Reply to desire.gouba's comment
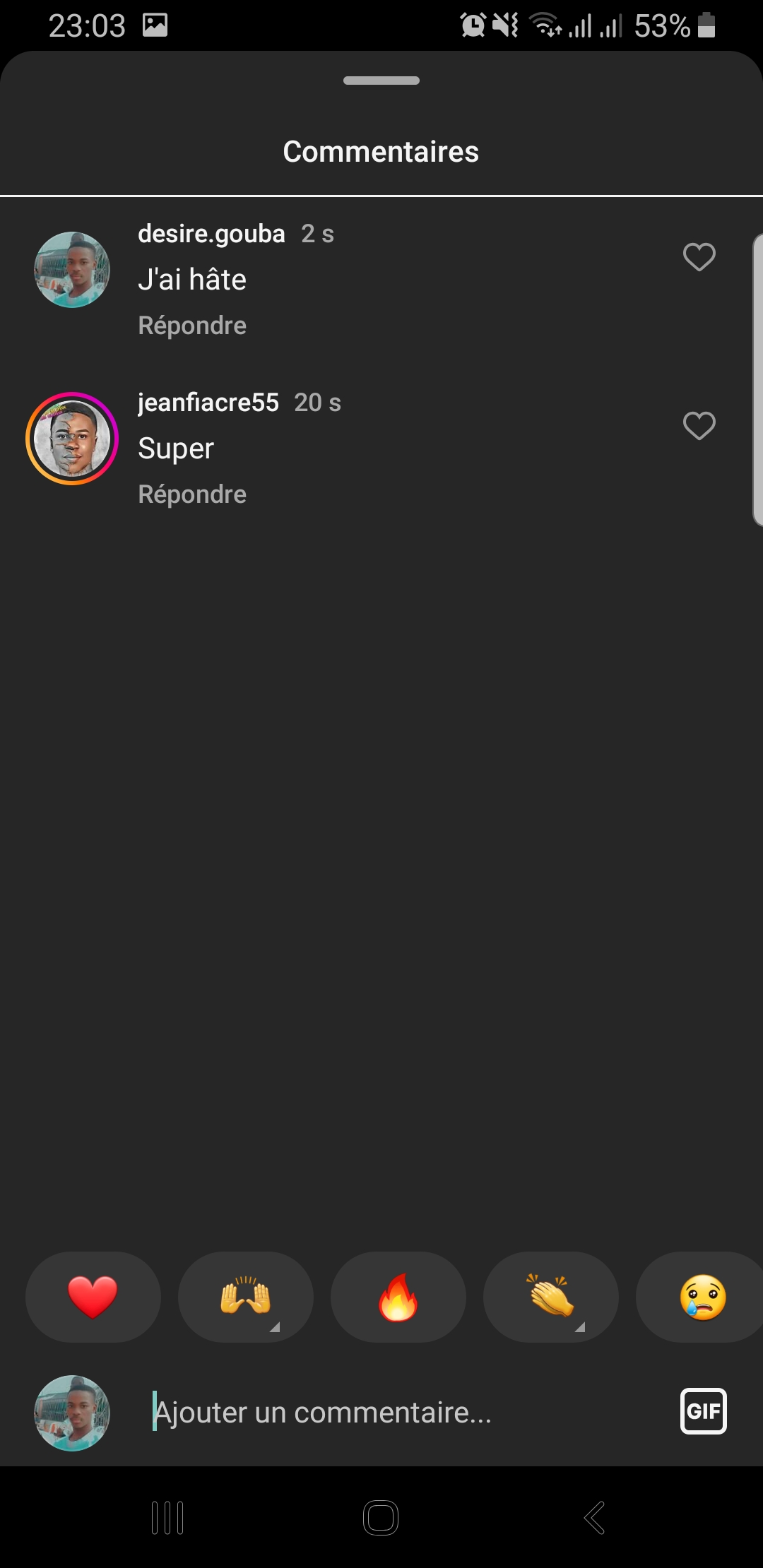The image size is (763, 1568). click(x=192, y=326)
